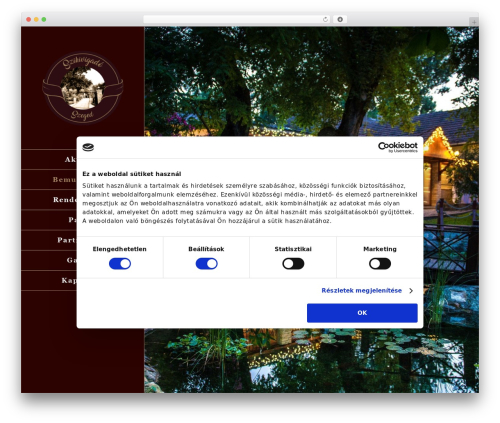
Task: Open the Ga... sidebar menu item
Action: point(49,260)
